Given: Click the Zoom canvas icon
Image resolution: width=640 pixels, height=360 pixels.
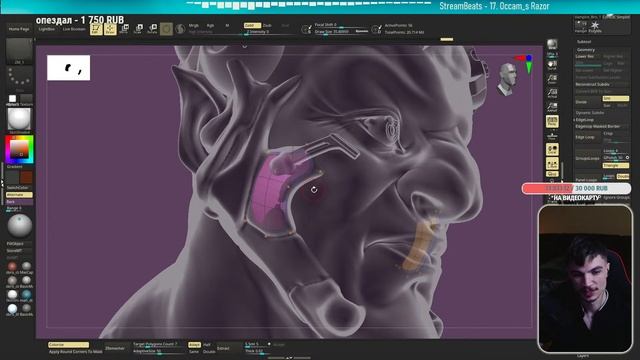Looking at the screenshot, I should pyautogui.click(x=552, y=79).
